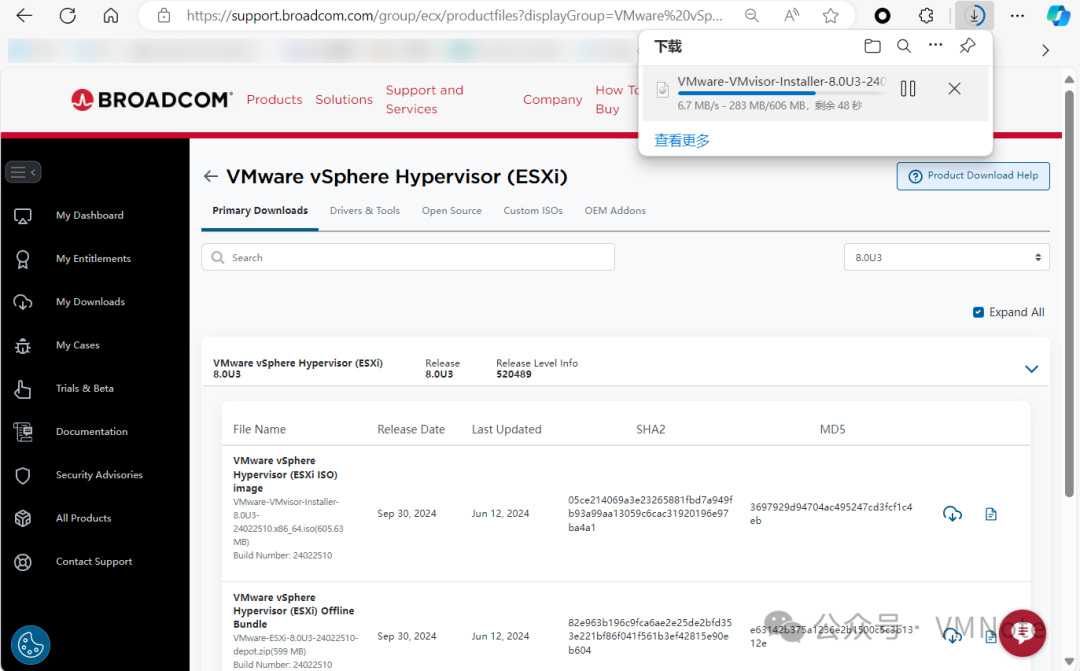Open the browser settings ellipsis menu
Viewport: 1080px width, 671px height.
(1017, 15)
